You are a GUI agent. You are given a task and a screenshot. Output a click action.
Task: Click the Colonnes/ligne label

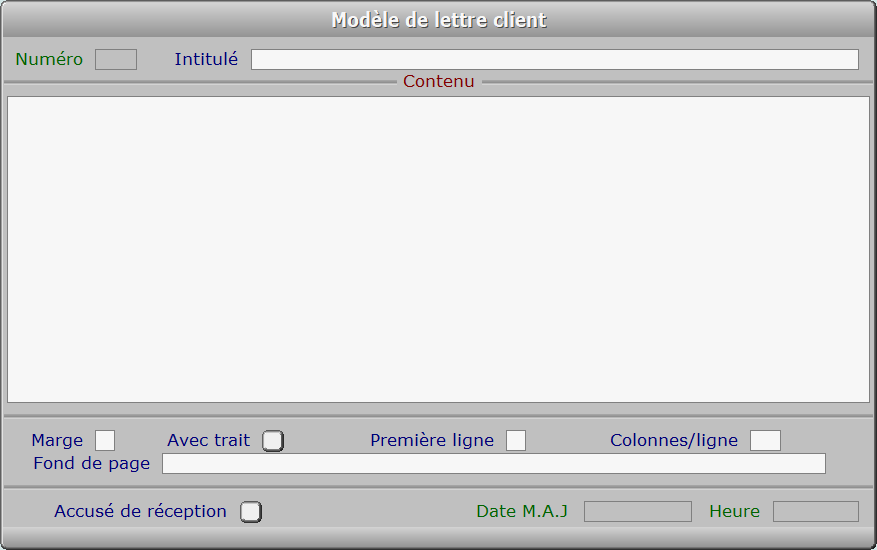click(x=674, y=440)
